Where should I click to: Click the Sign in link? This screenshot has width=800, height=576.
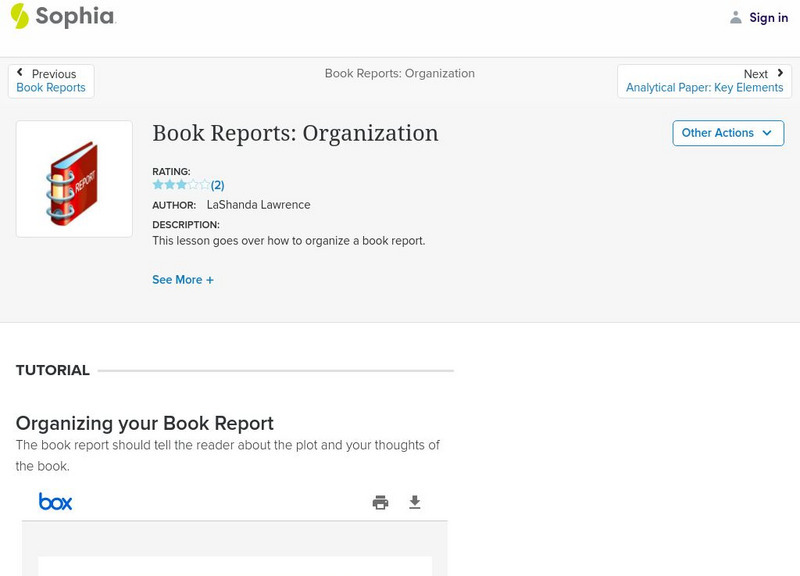click(x=768, y=18)
